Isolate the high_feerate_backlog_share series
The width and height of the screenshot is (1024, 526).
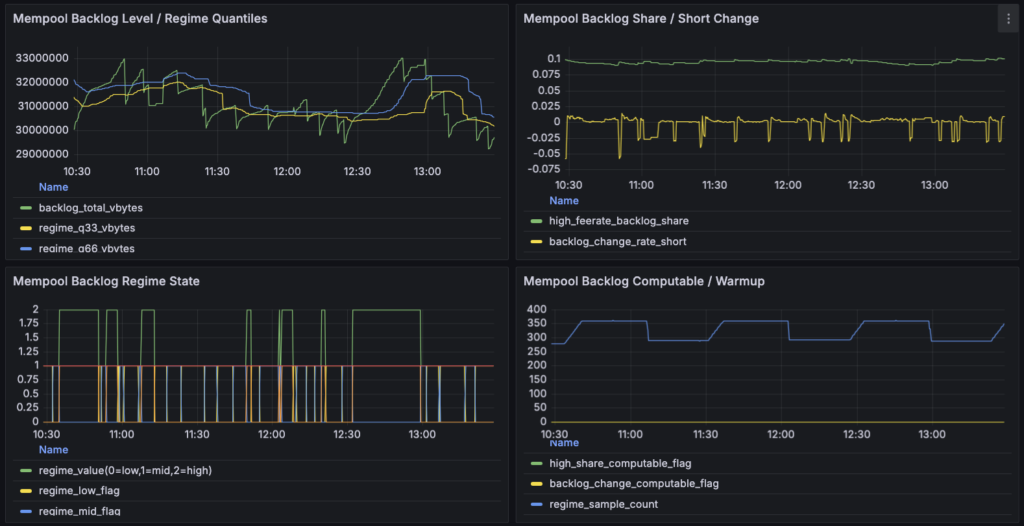coord(619,220)
